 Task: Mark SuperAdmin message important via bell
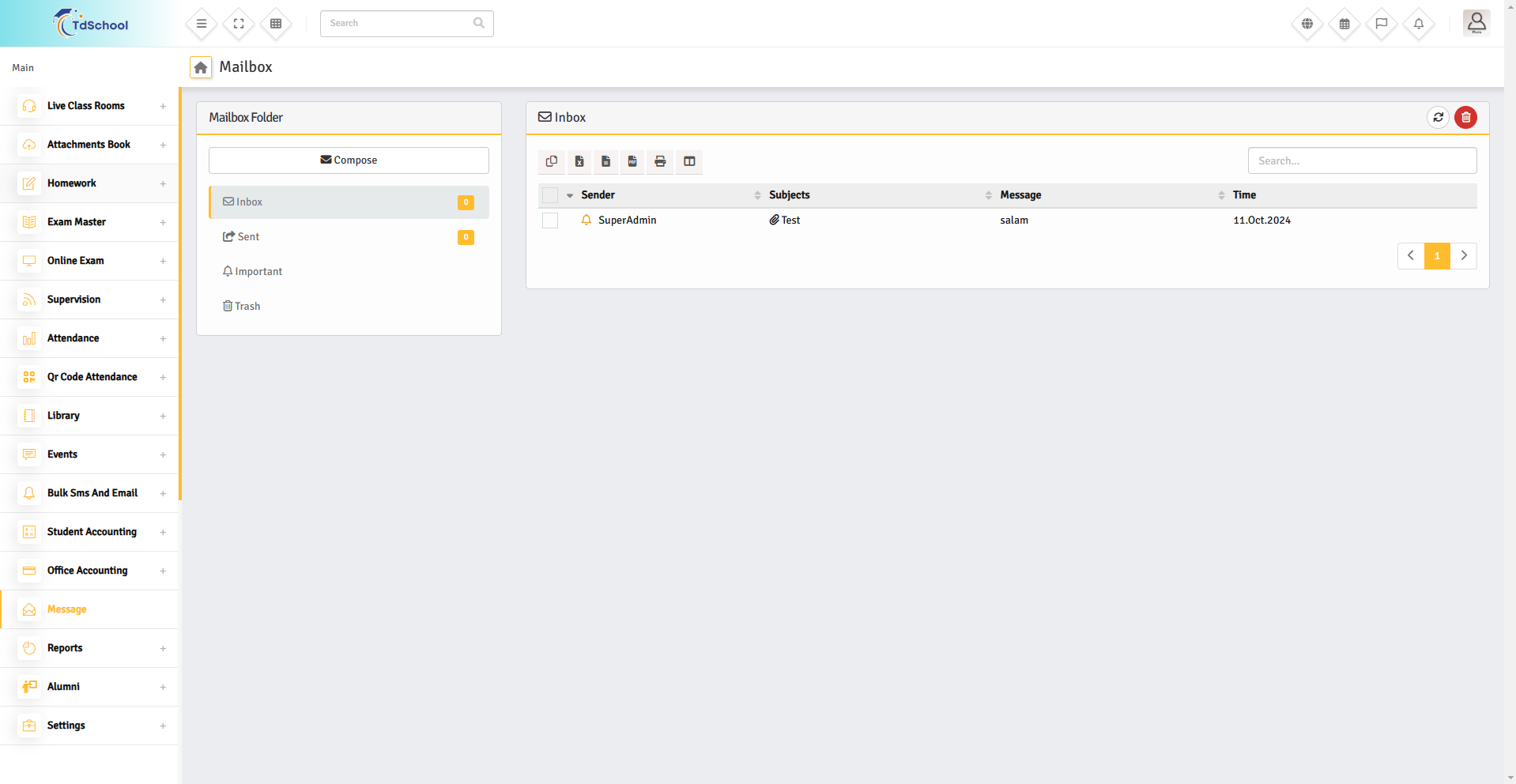click(586, 220)
